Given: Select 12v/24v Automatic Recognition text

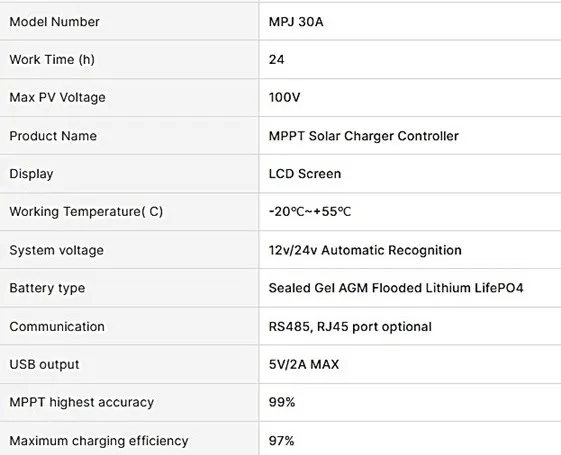Looking at the screenshot, I should (x=365, y=250).
